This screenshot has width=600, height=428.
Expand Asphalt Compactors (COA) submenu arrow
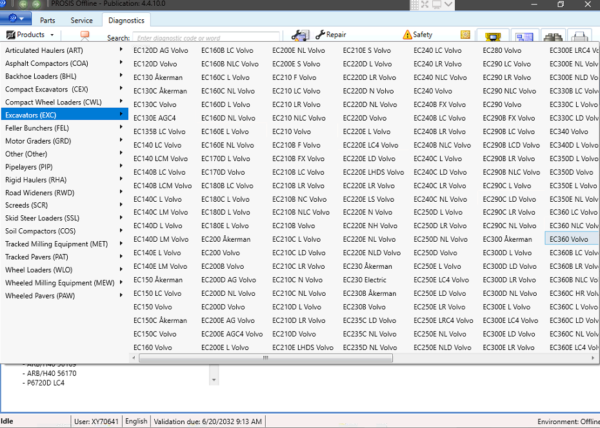pyautogui.click(x=121, y=62)
